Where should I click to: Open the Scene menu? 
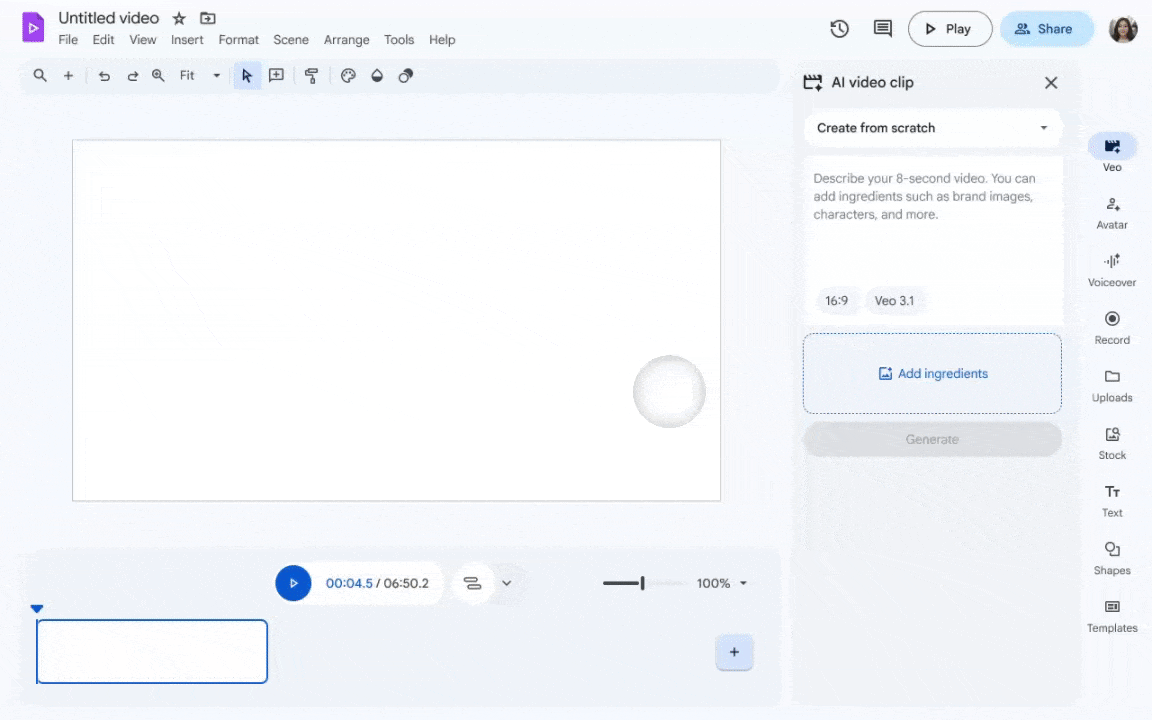(291, 40)
